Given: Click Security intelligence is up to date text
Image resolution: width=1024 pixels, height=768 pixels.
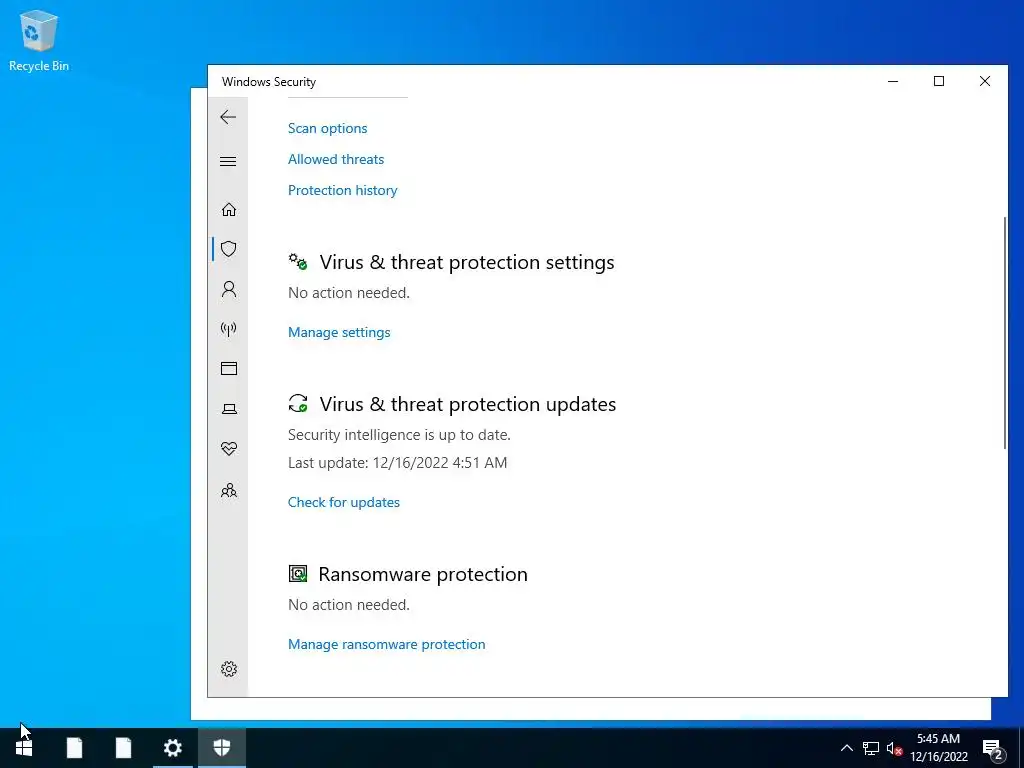Looking at the screenshot, I should (399, 435).
